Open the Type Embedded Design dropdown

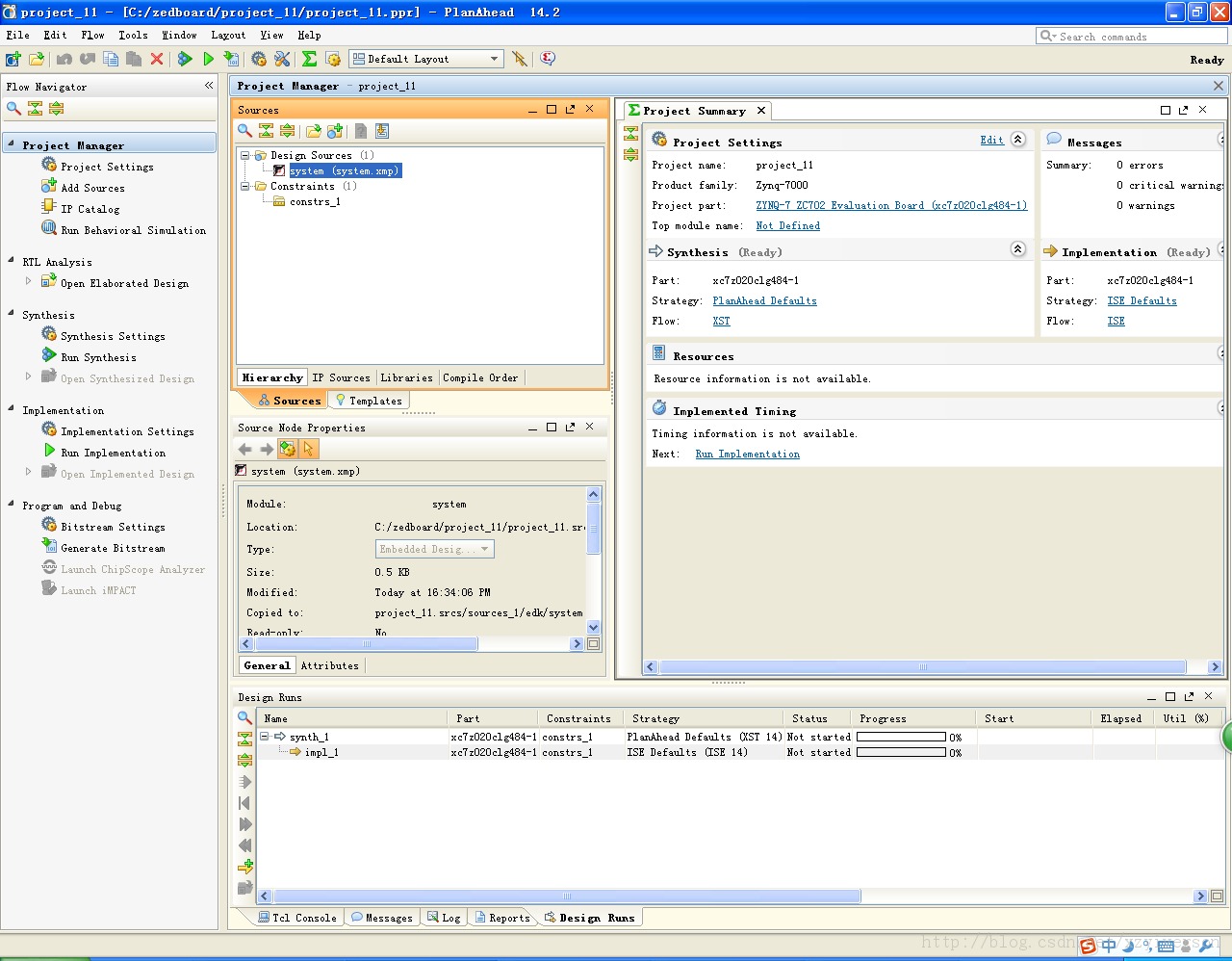click(x=434, y=549)
